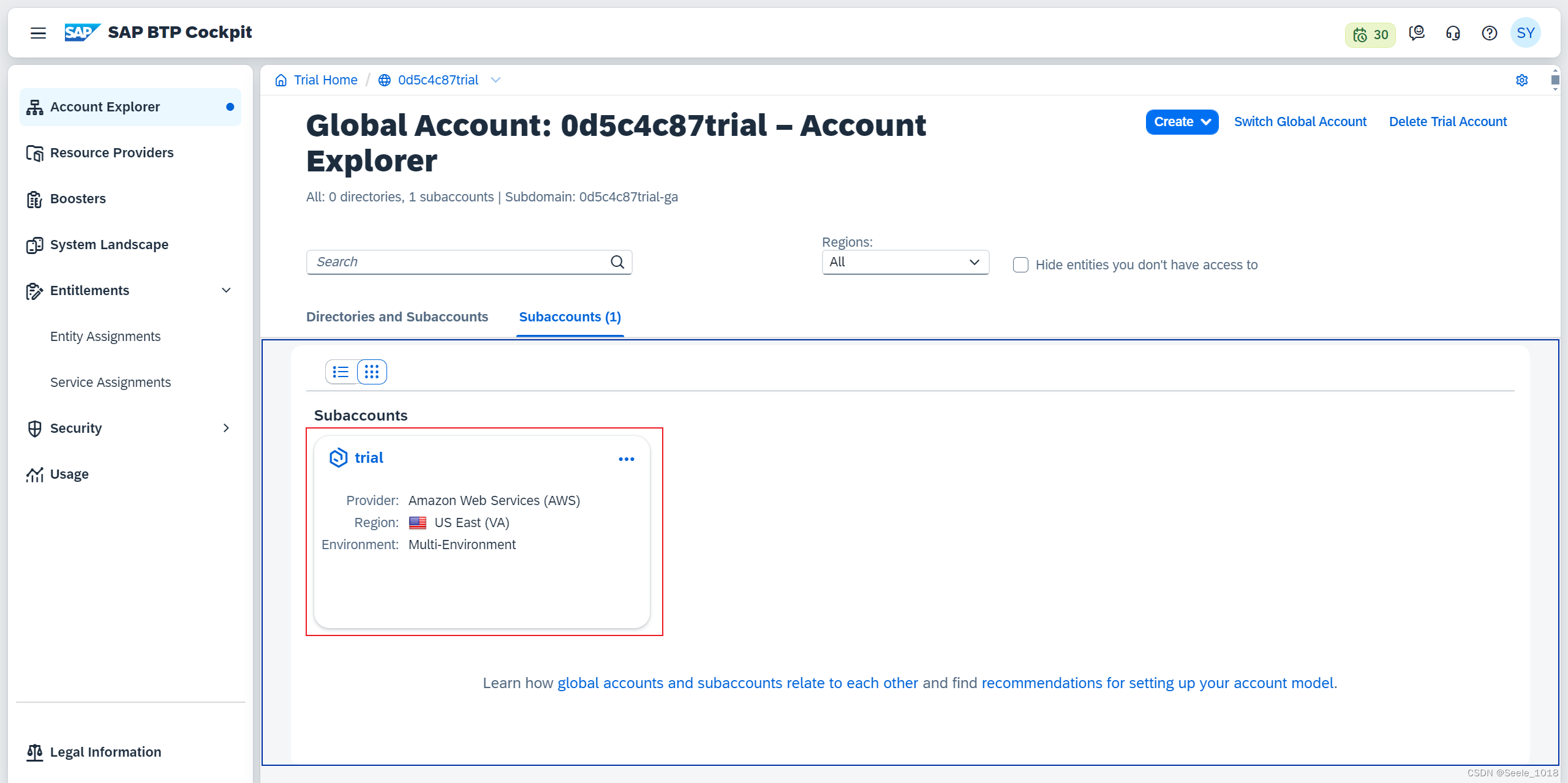
Task: Open Usage in the sidebar
Action: [130, 474]
